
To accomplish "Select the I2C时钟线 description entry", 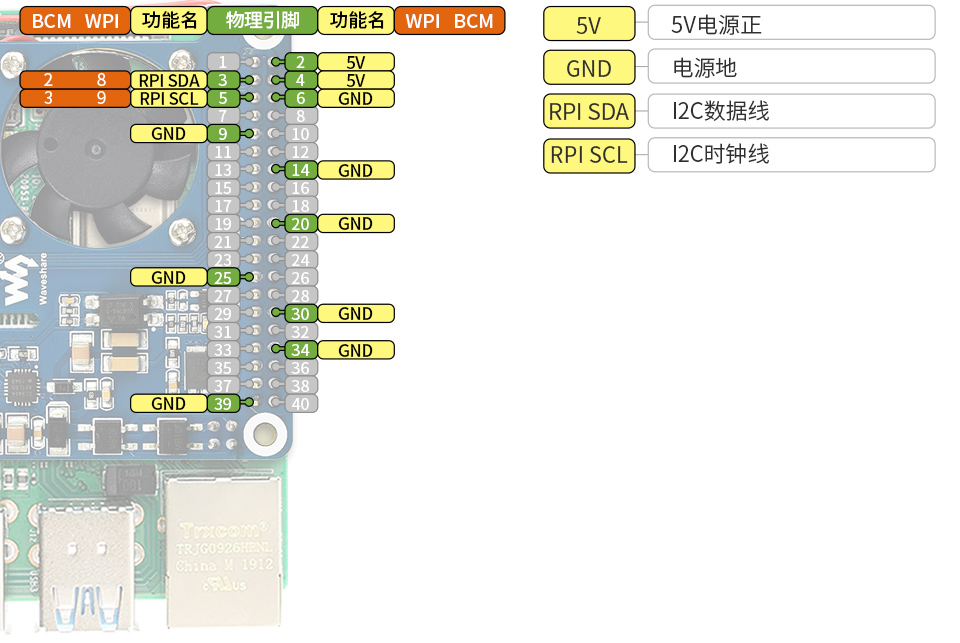I will (790, 155).
